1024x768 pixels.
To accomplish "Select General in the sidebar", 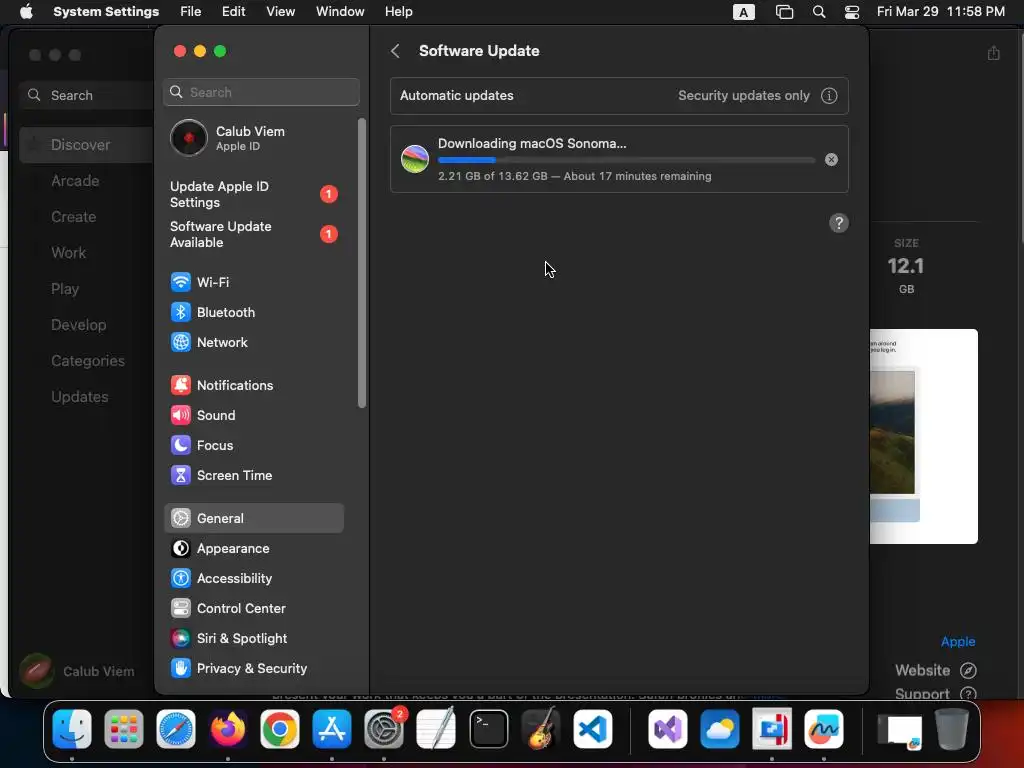I will coord(253,518).
